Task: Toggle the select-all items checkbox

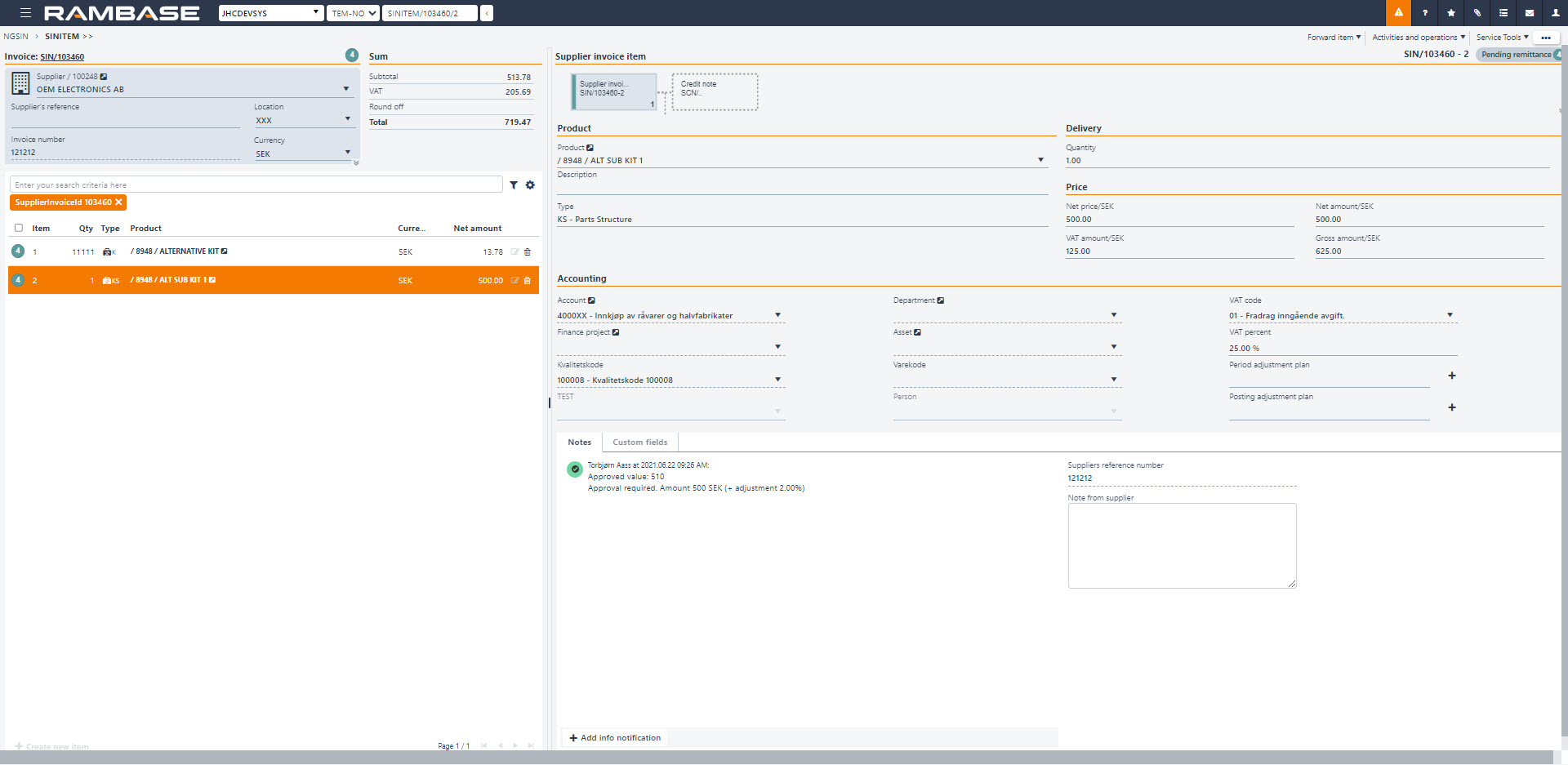Action: pos(19,228)
